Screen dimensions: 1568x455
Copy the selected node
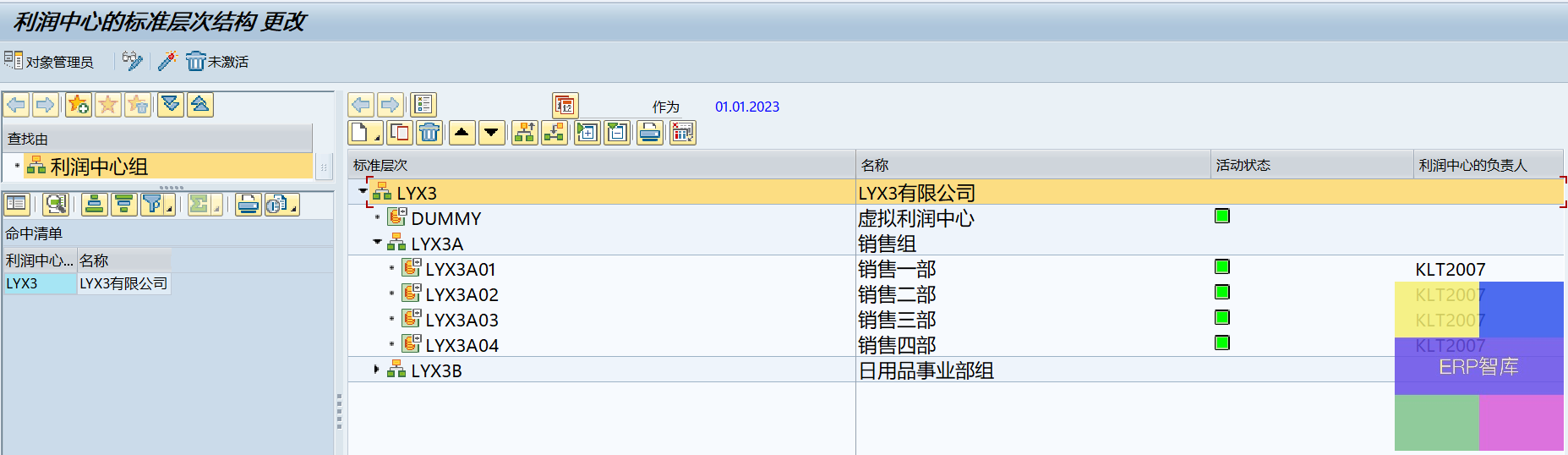click(x=401, y=133)
